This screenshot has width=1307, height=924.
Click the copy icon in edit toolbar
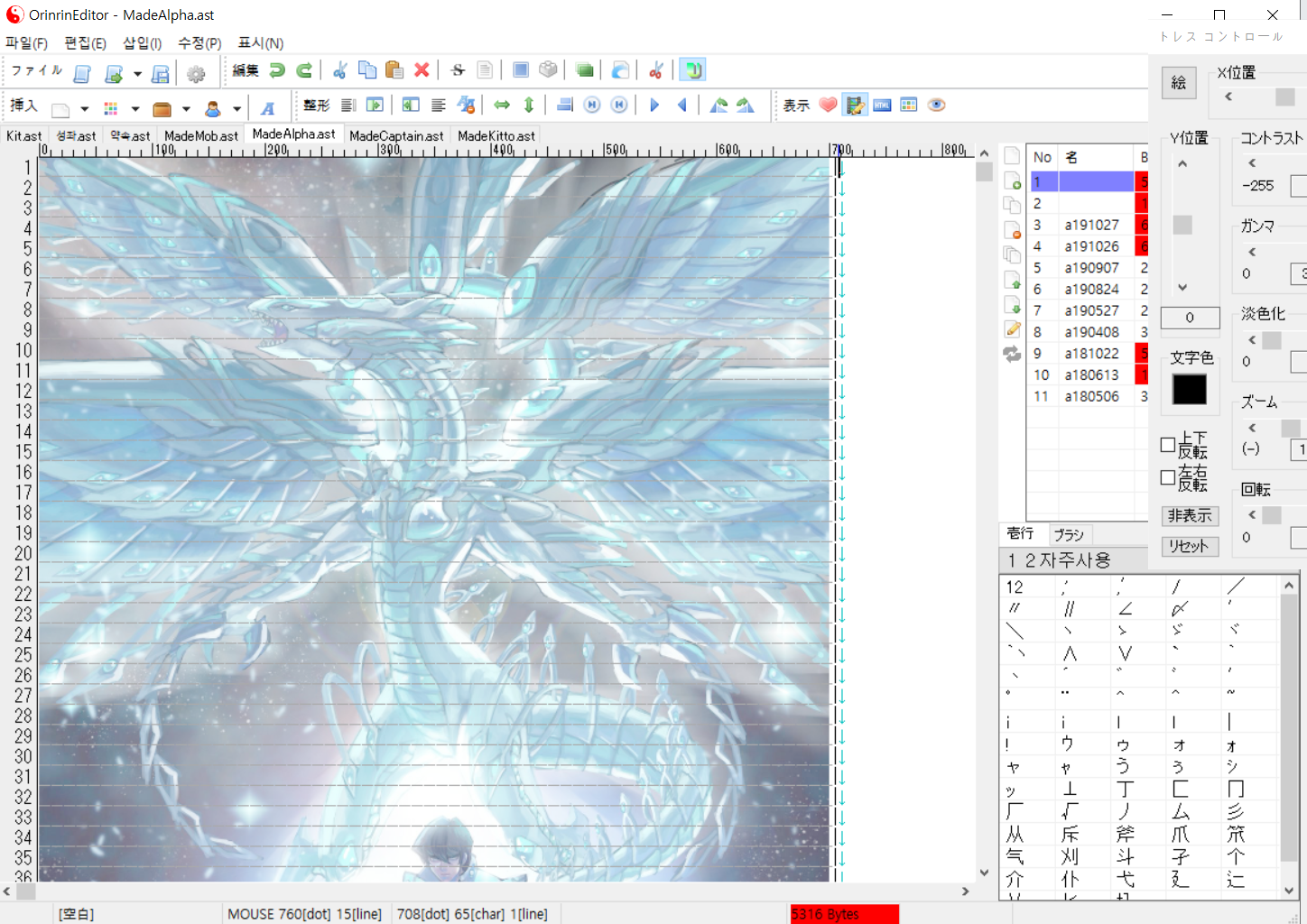[x=367, y=70]
